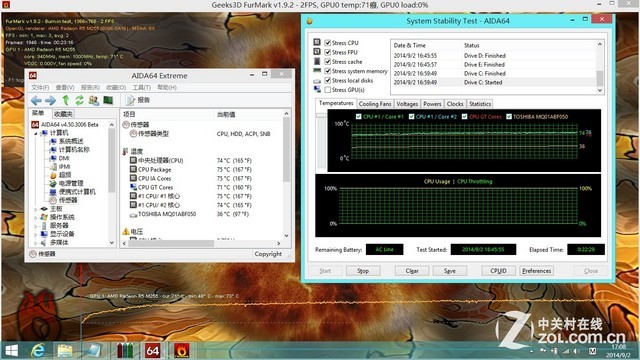640x360 pixels.
Task: Uncheck Stress FPU option
Action: pyautogui.click(x=327, y=52)
